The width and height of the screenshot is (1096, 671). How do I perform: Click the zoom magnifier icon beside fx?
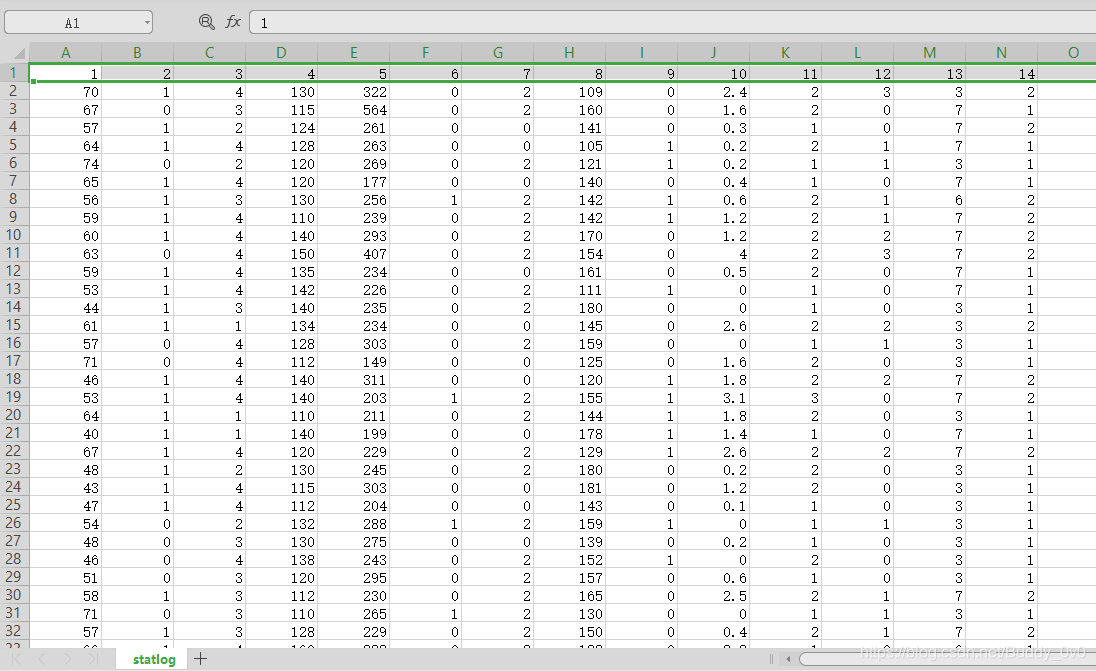point(206,22)
